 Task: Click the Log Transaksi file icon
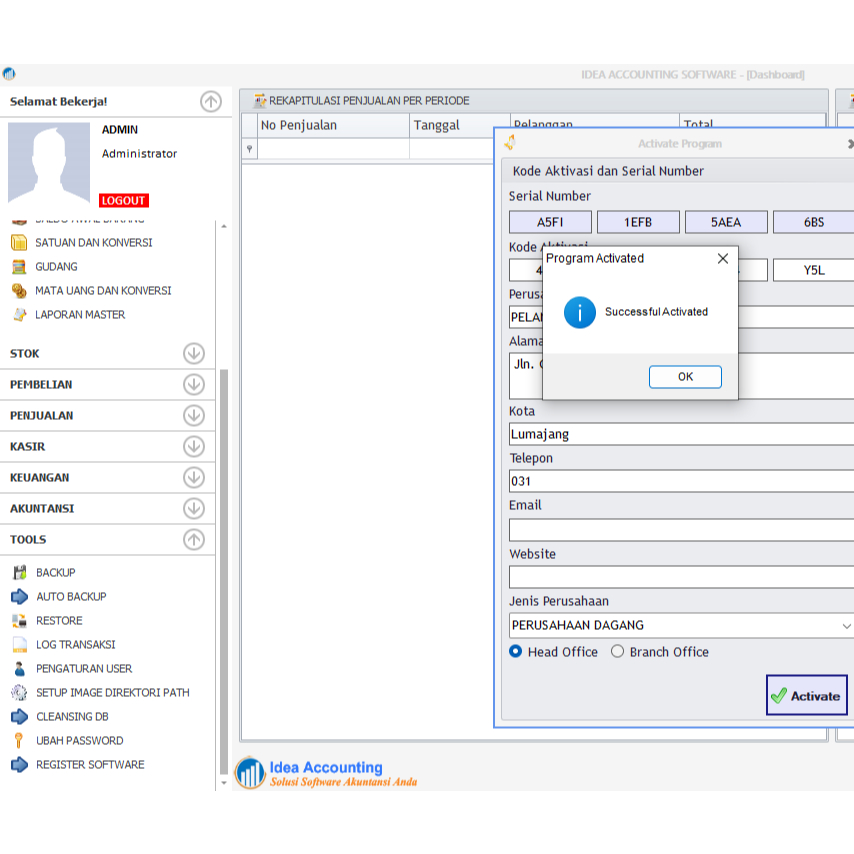[20, 644]
